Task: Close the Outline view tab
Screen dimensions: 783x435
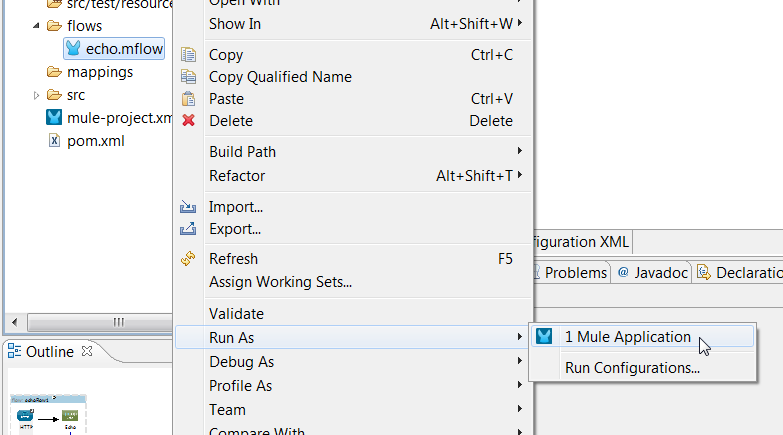Action: [x=86, y=351]
